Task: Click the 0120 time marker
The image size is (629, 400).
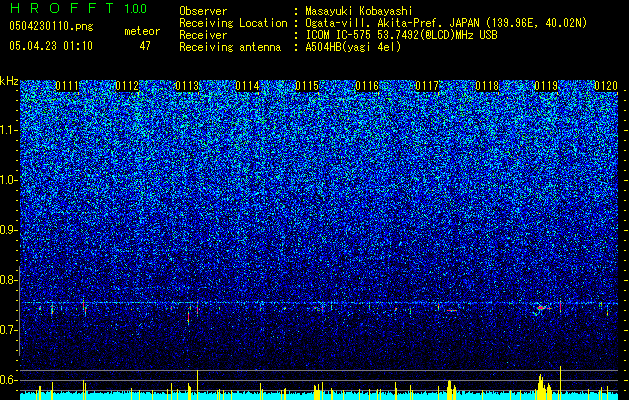Action: click(x=606, y=86)
